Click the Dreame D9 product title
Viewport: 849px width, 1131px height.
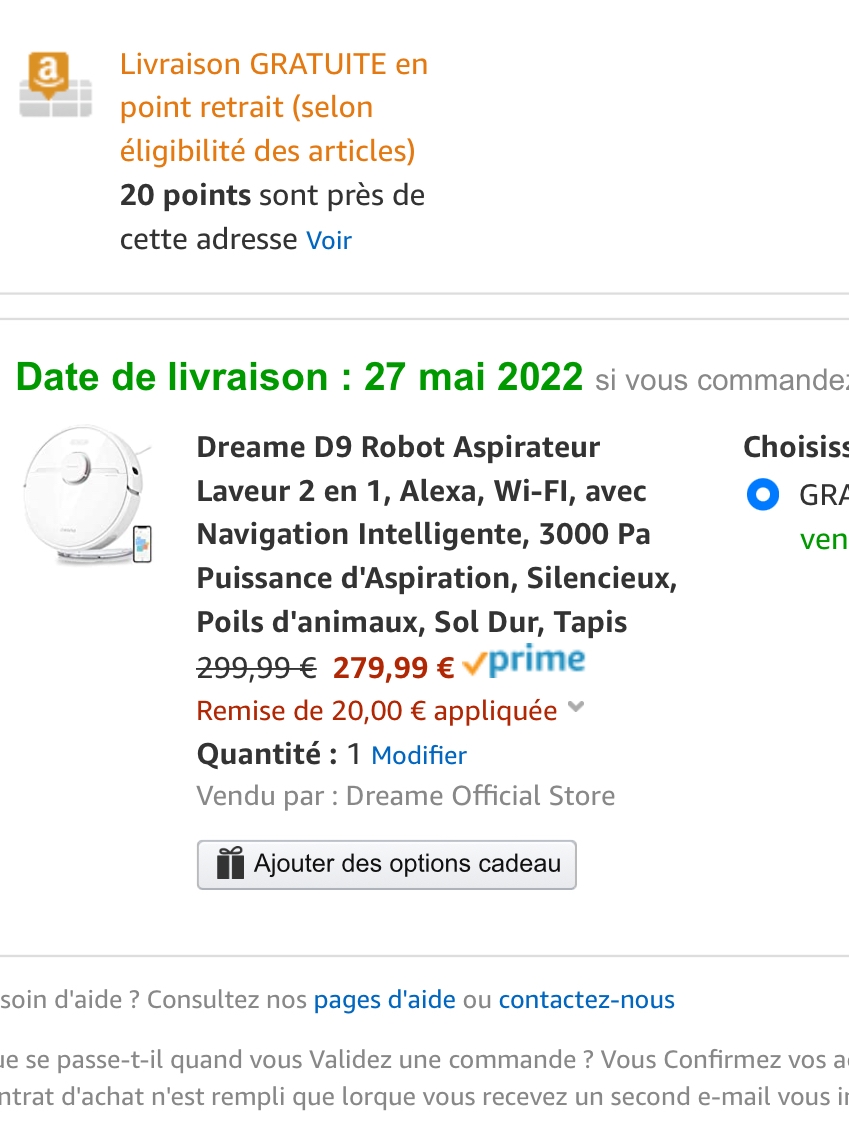tap(436, 534)
